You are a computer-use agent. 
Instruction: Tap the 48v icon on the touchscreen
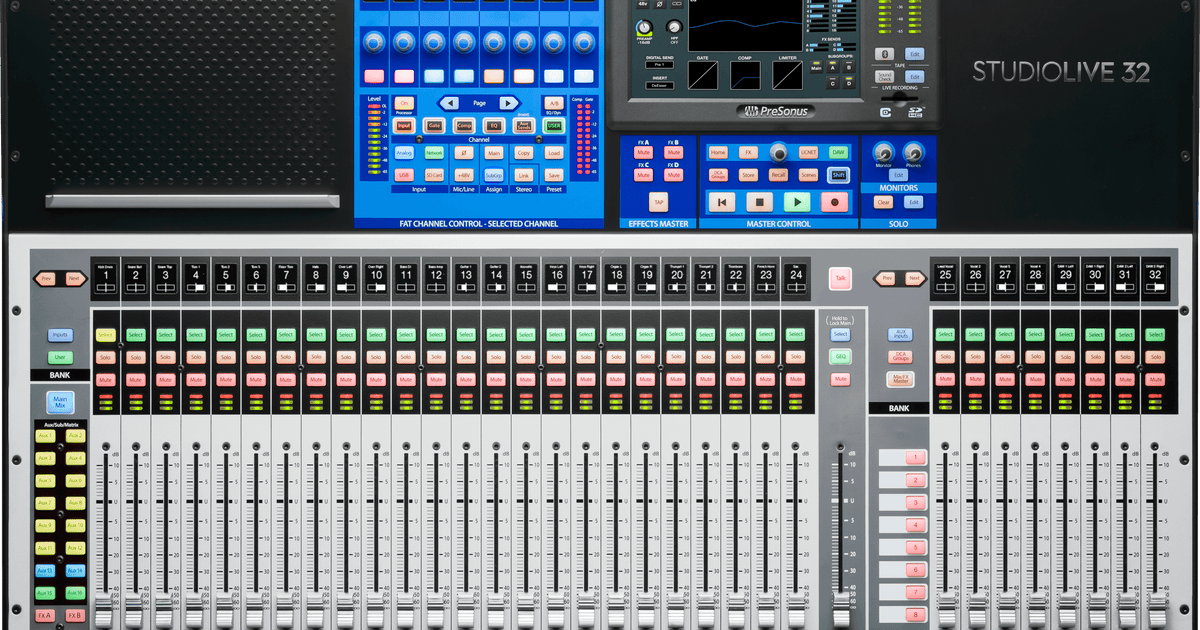(642, 5)
